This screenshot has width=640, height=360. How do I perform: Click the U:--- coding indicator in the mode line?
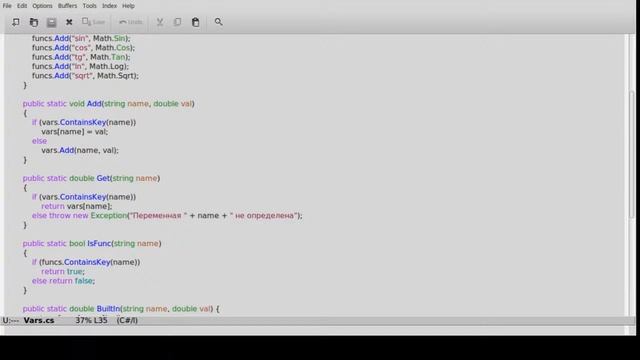point(11,320)
